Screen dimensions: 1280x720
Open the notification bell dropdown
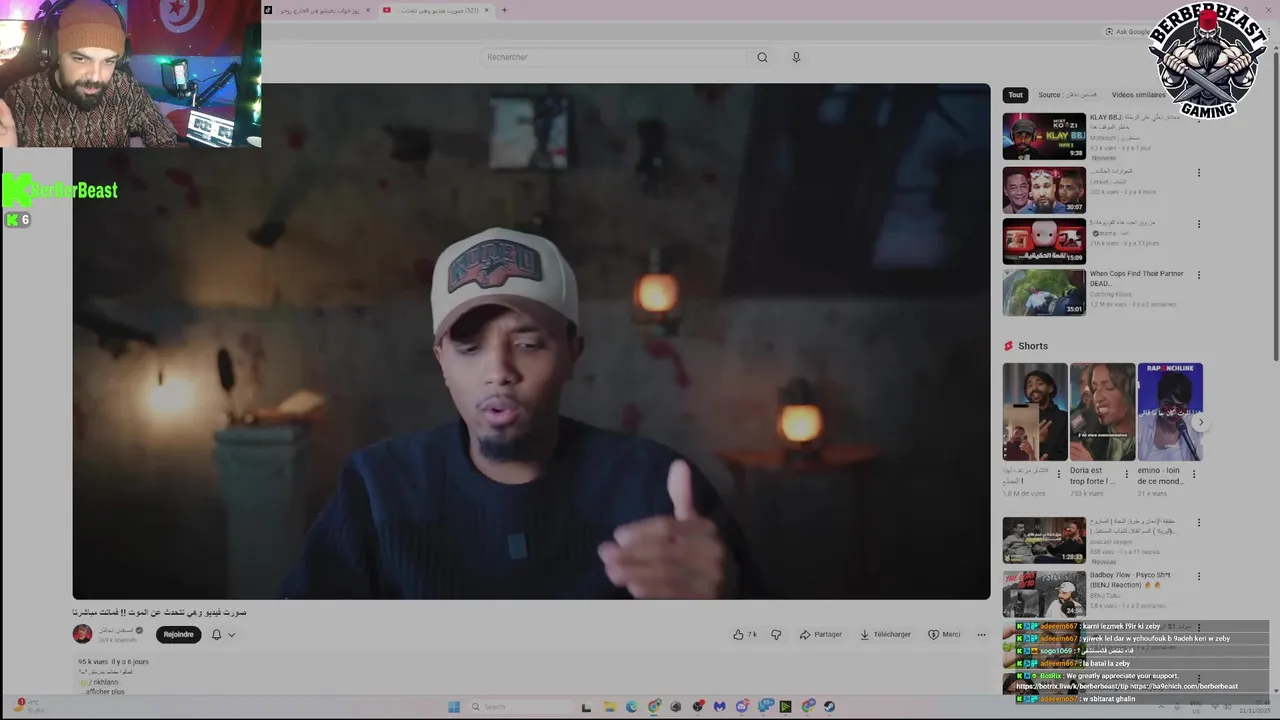223,634
